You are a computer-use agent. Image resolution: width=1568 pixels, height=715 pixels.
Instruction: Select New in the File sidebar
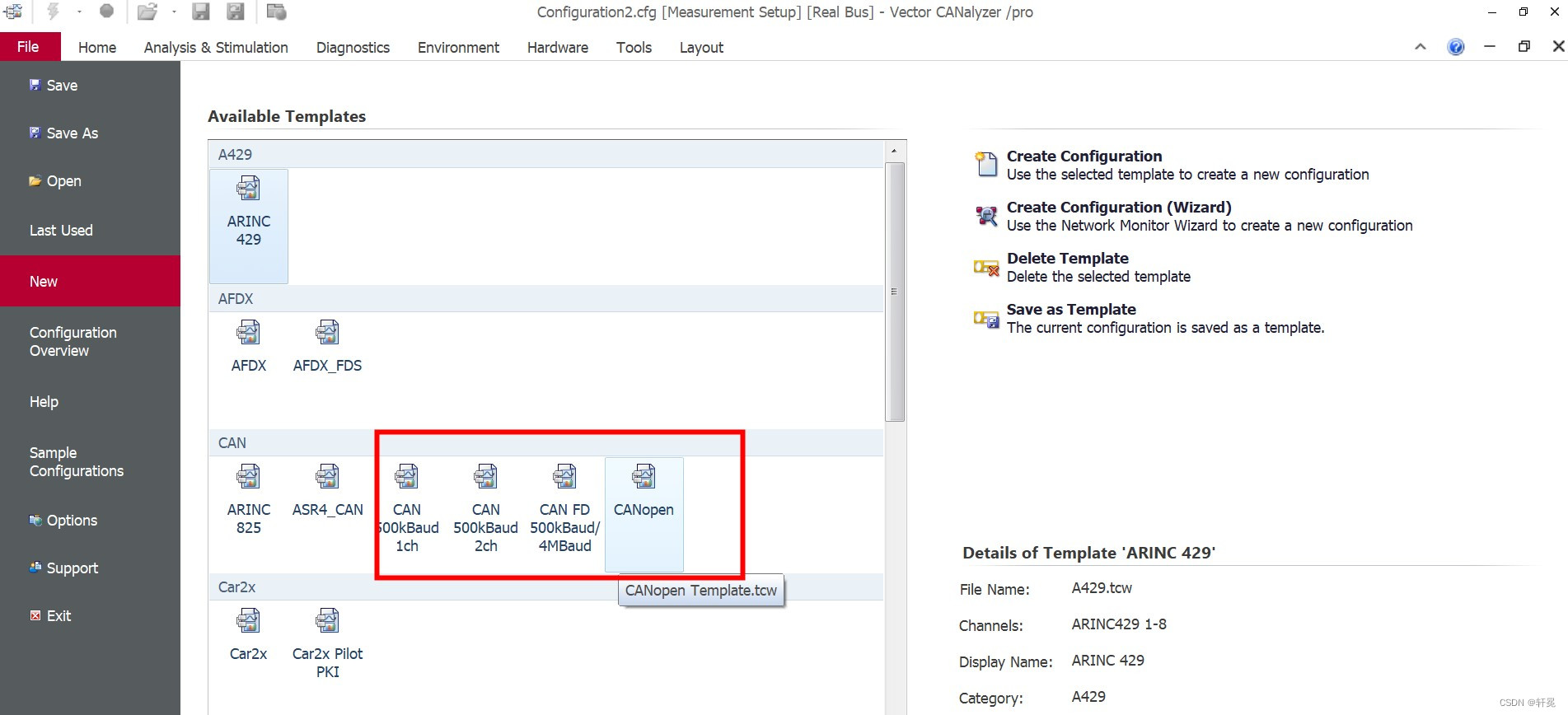click(90, 281)
